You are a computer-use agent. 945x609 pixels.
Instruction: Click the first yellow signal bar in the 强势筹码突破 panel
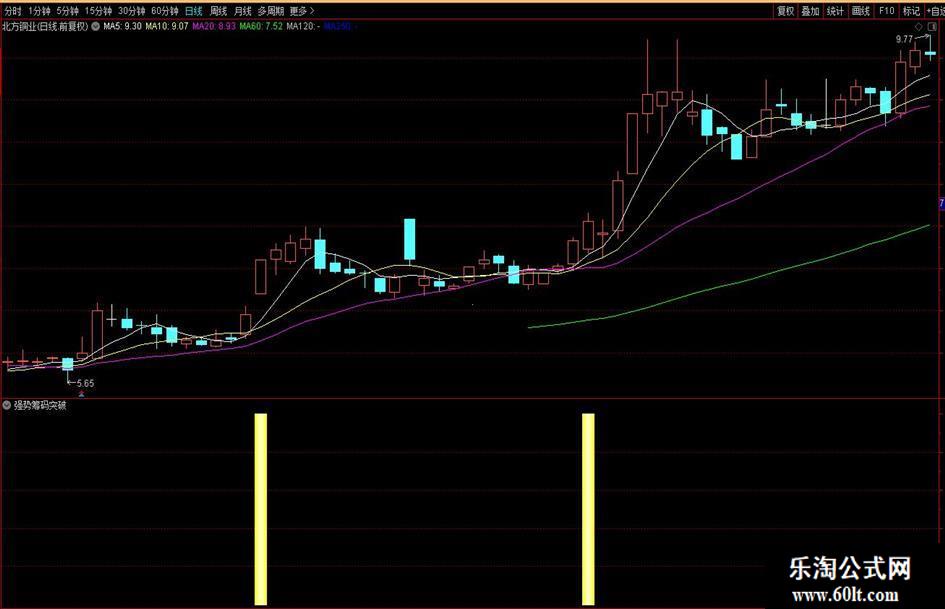[x=260, y=509]
